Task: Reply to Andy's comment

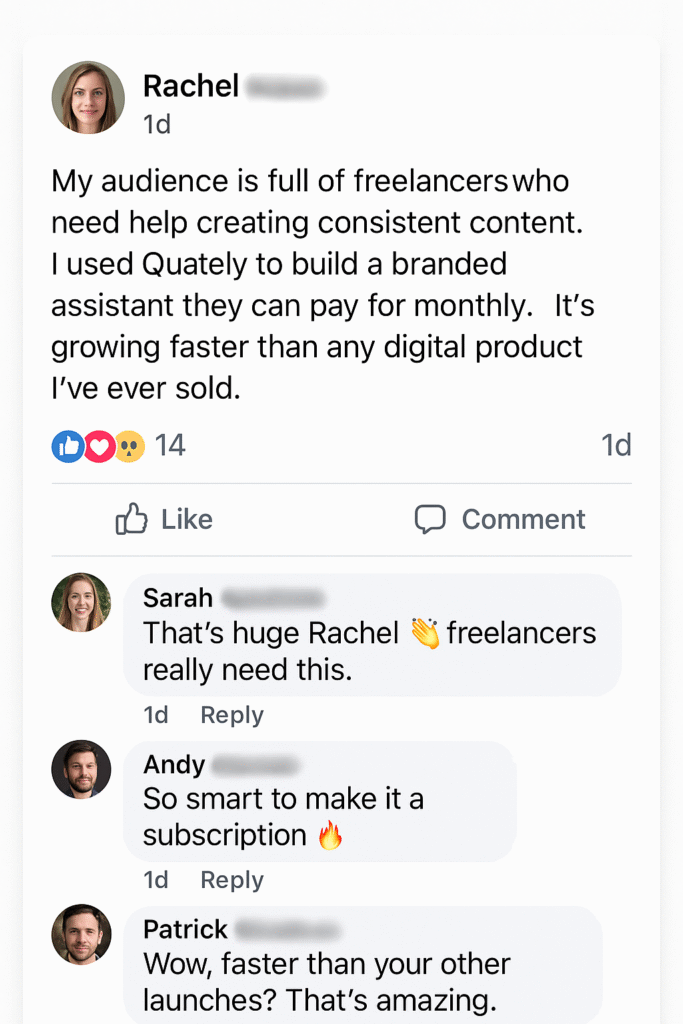Action: pos(232,880)
